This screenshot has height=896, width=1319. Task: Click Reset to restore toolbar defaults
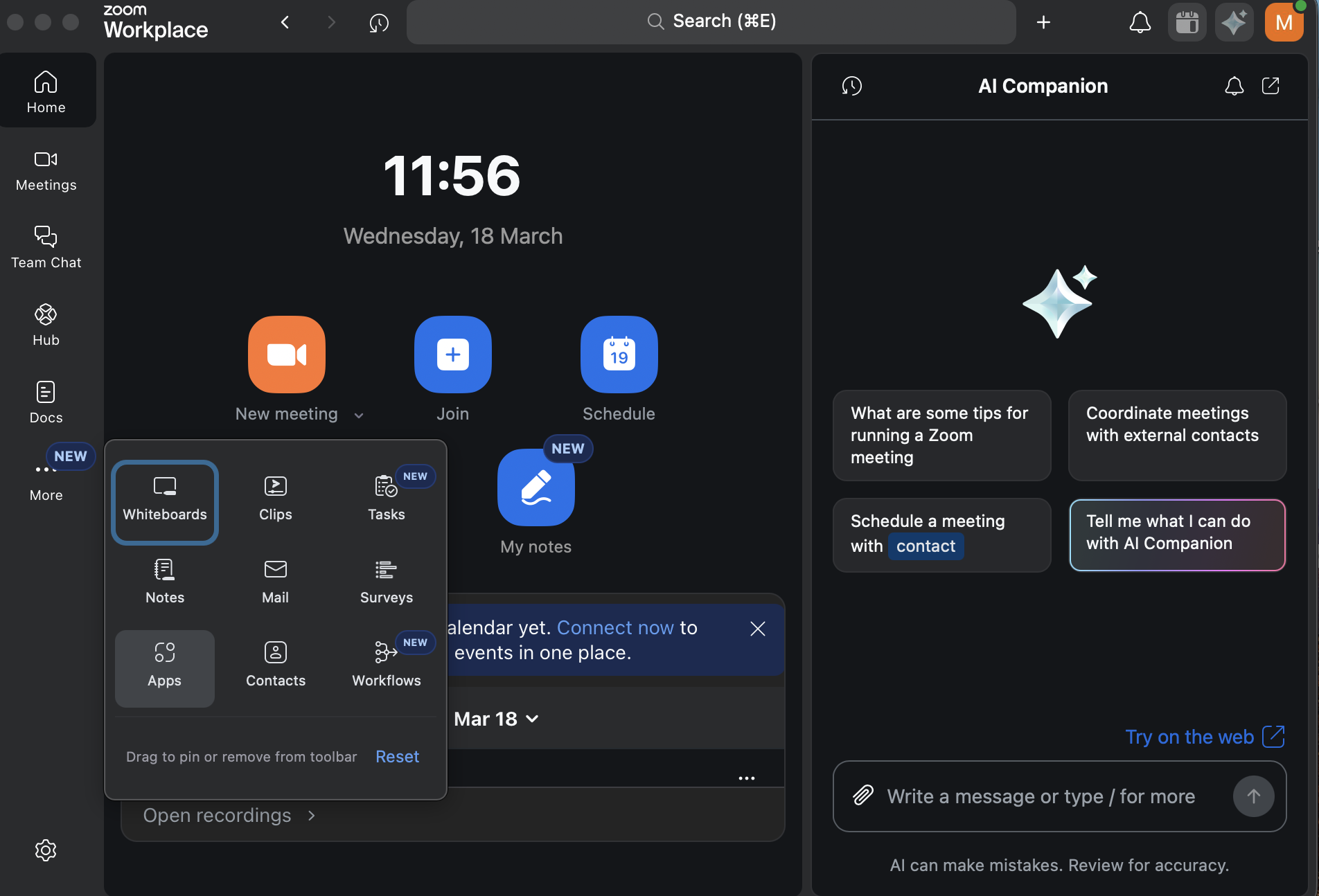pos(397,756)
